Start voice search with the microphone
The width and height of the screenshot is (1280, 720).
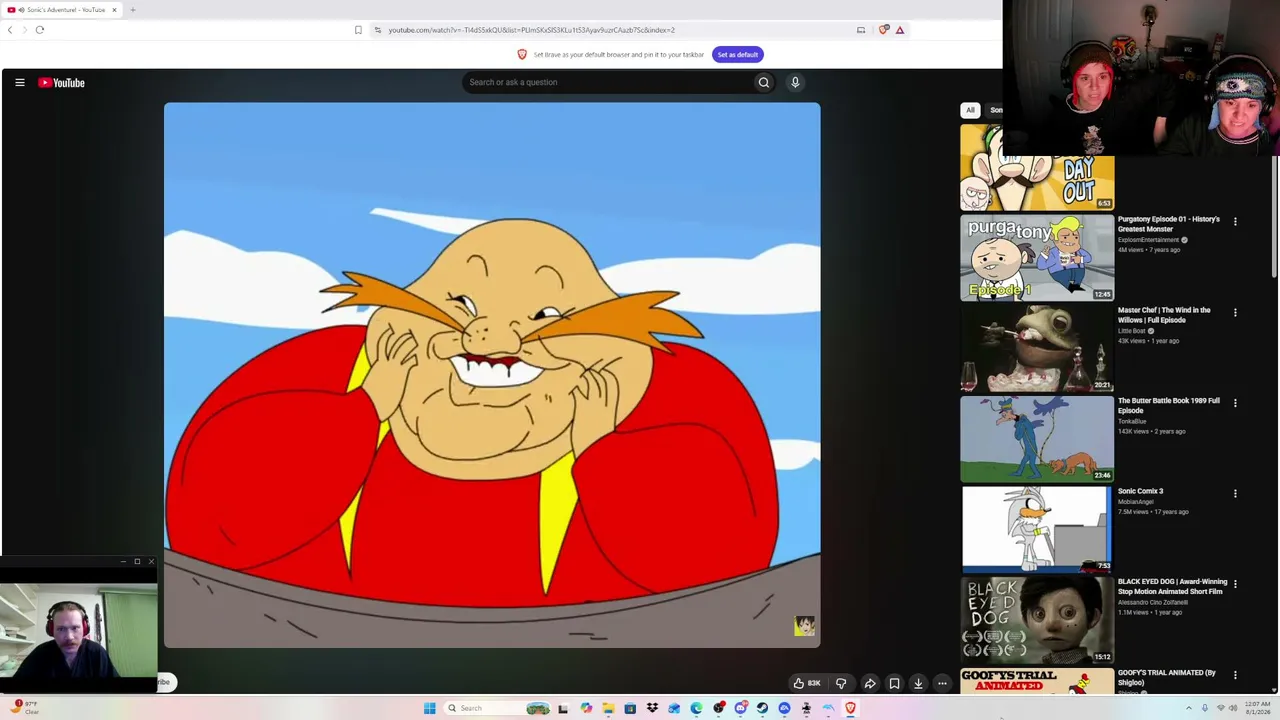[795, 82]
